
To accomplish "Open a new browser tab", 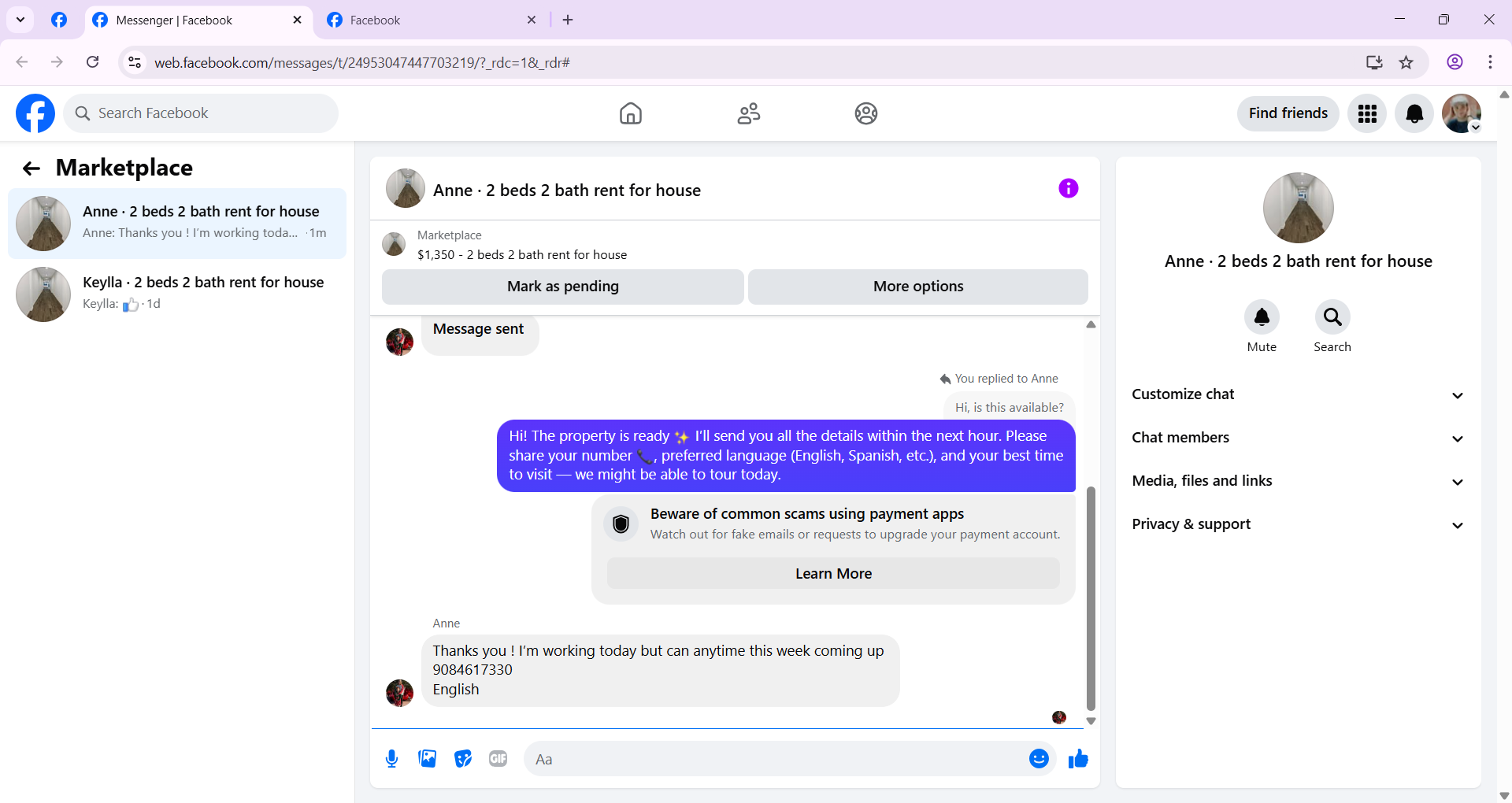I will tap(568, 20).
